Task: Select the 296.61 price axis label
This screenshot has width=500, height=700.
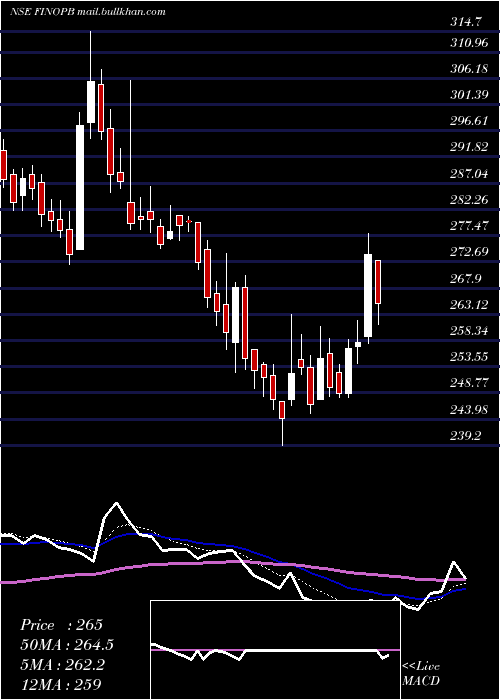Action: pos(470,121)
